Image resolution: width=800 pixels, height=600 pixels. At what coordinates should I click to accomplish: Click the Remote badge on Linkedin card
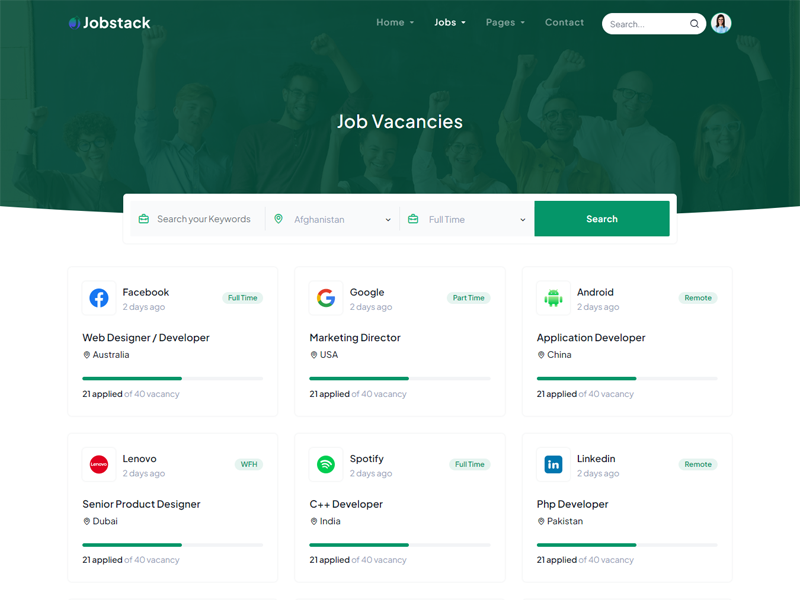coord(698,464)
